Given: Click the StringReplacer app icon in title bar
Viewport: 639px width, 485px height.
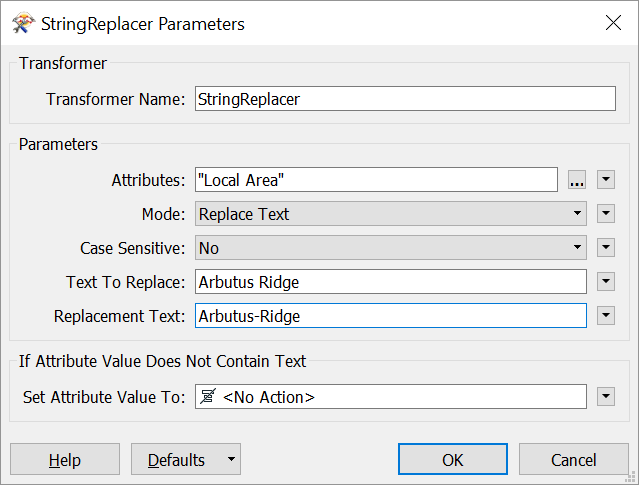Looking at the screenshot, I should click(22, 23).
